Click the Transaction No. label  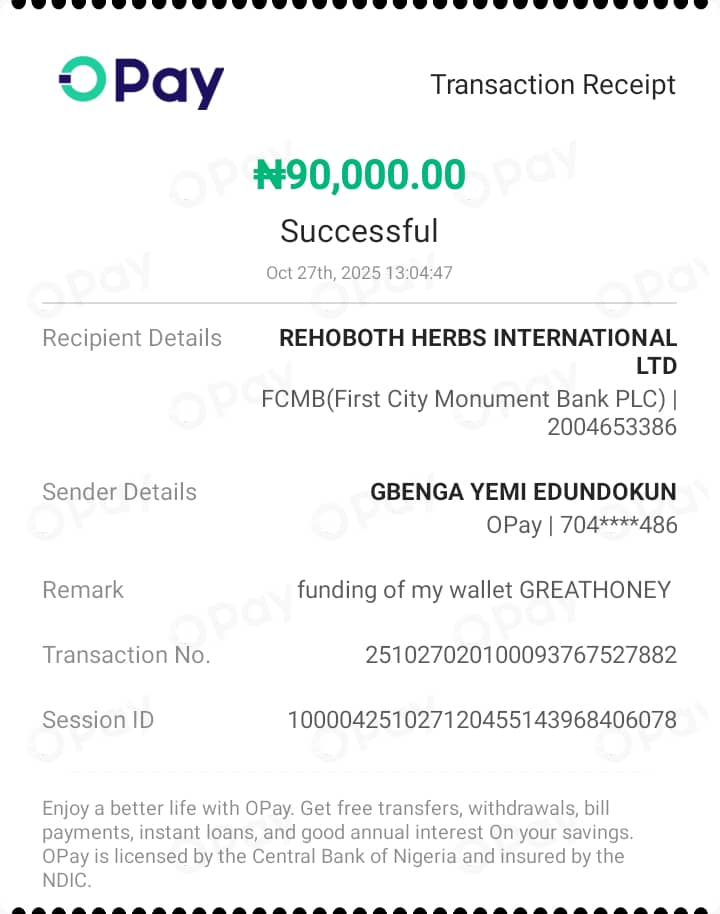click(x=126, y=655)
